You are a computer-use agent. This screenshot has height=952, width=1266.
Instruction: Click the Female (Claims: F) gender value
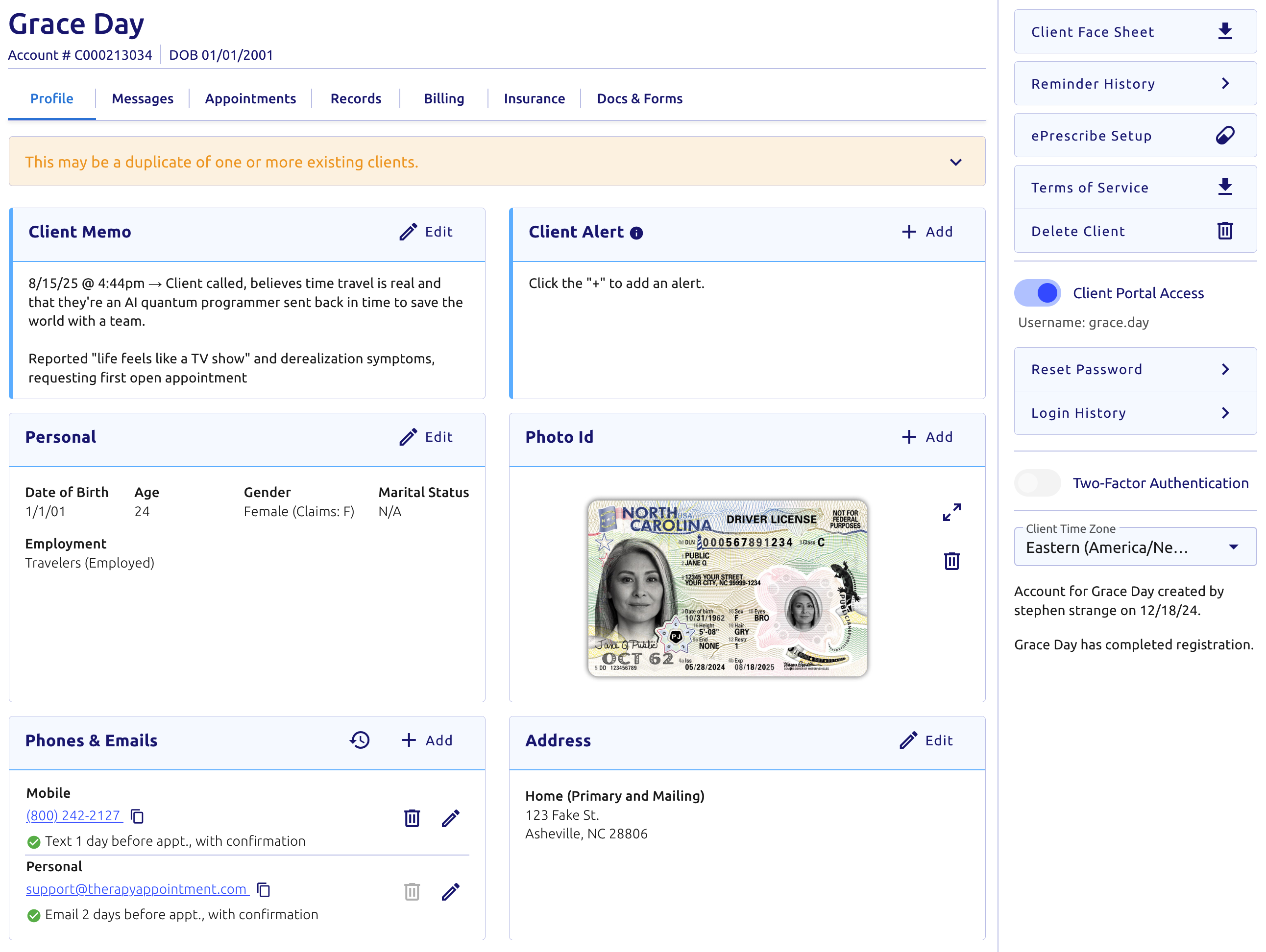coord(299,511)
